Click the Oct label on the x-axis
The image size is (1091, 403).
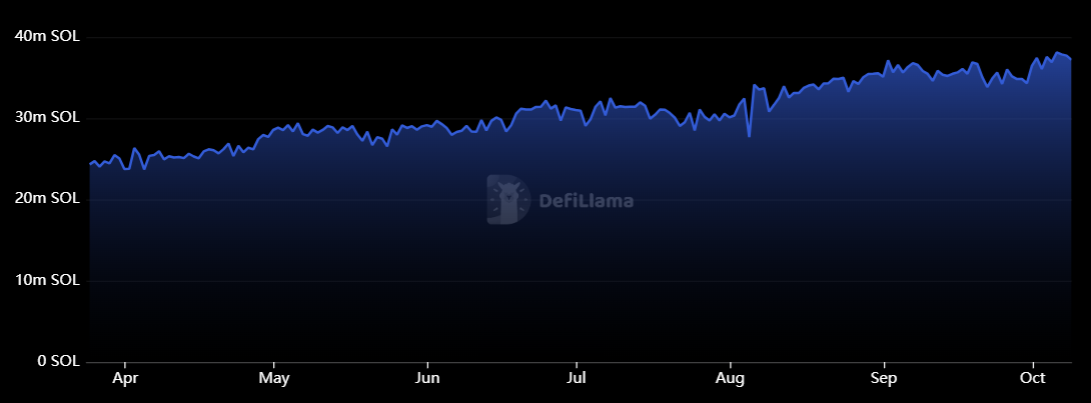tap(1033, 379)
